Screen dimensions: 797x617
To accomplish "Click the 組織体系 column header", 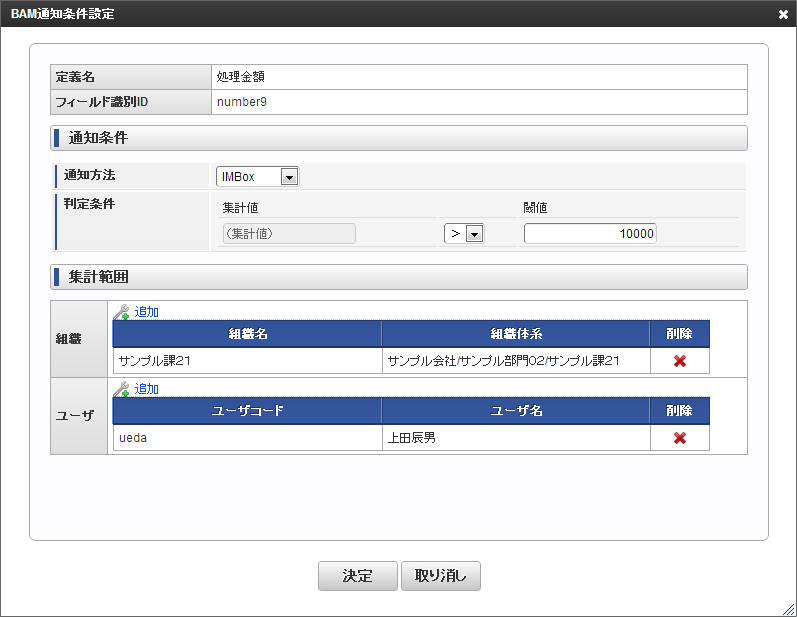I will 516,334.
